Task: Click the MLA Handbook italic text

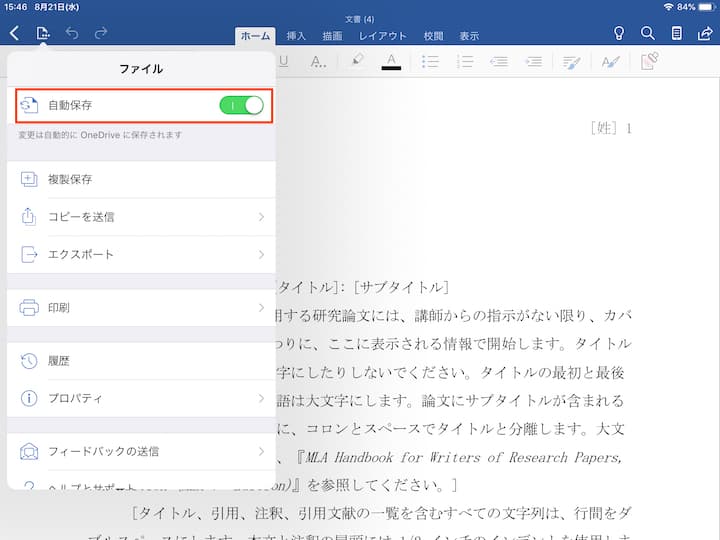Action: pos(463,457)
